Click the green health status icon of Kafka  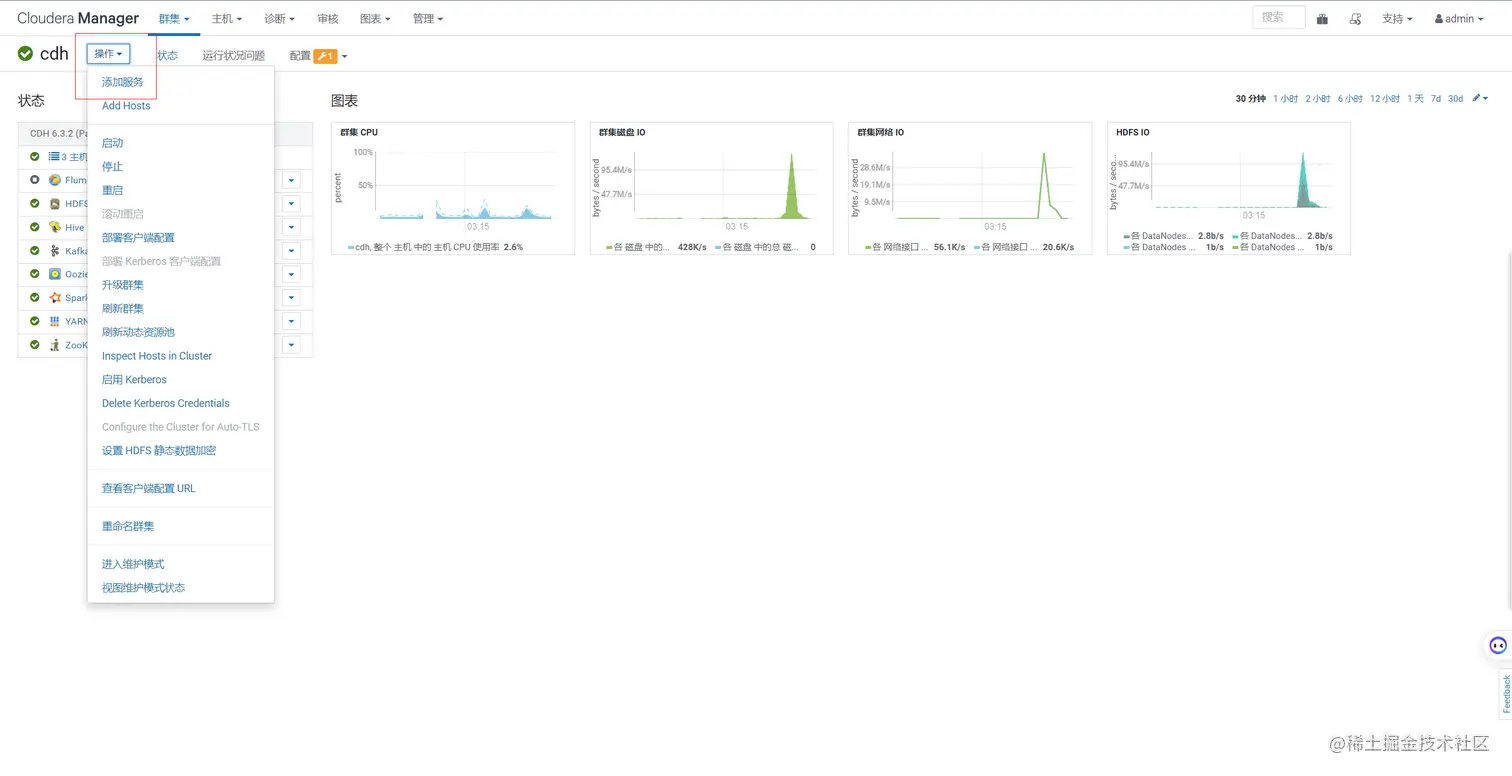tap(35, 251)
